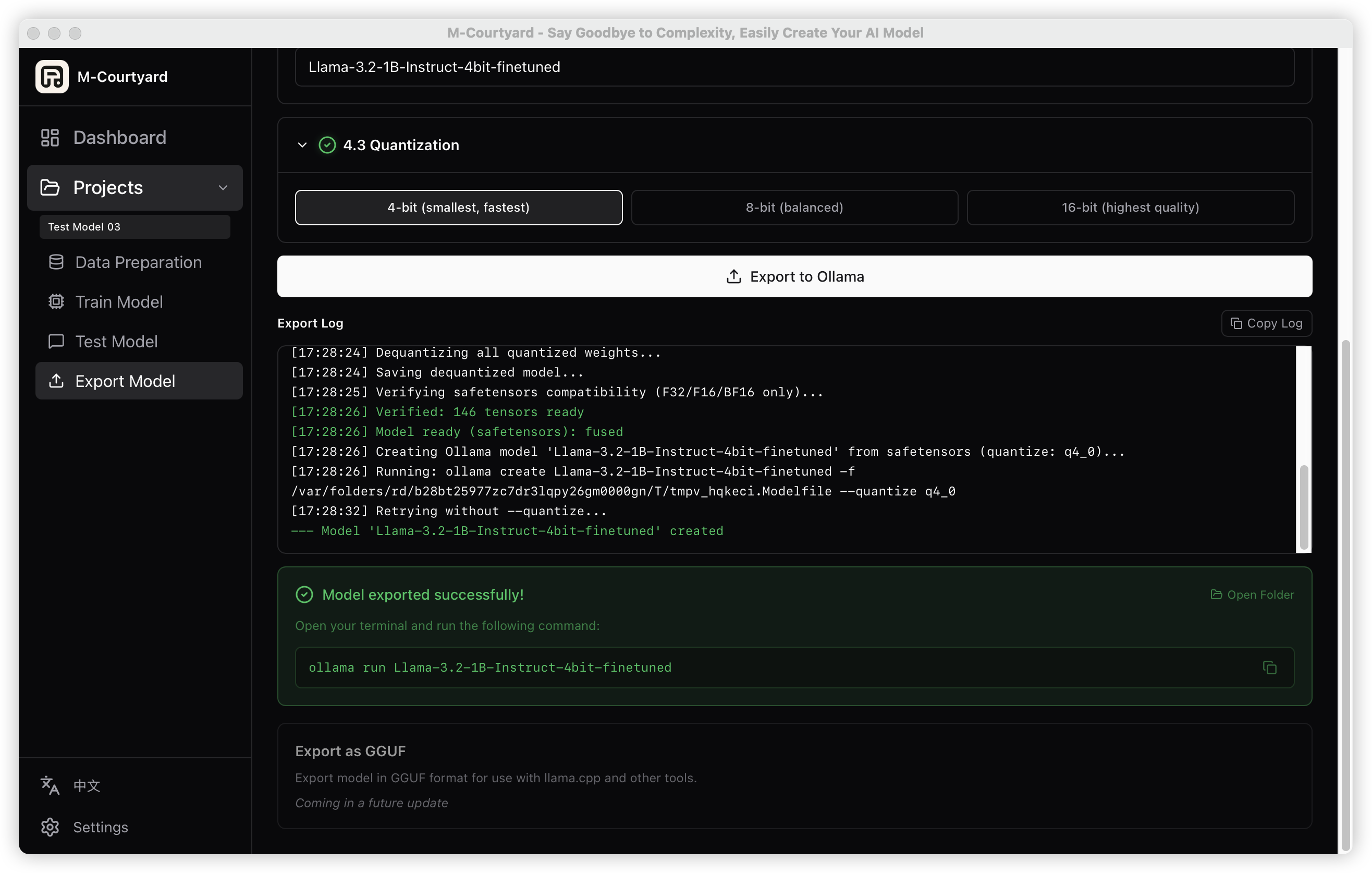Open the Dashboard page
The width and height of the screenshot is (1372, 873).
pos(135,137)
